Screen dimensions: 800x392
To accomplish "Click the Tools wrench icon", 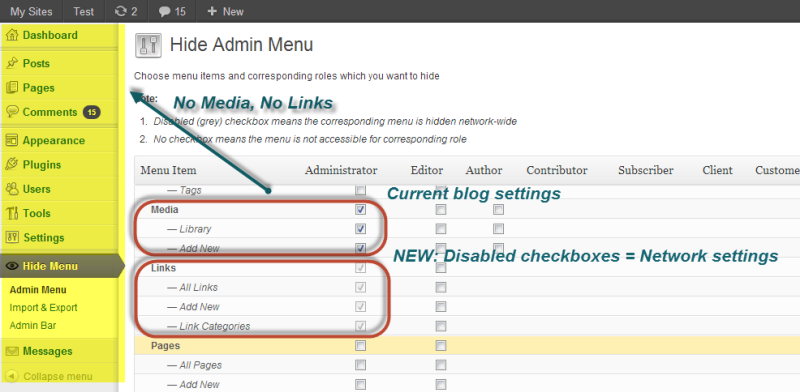I will pyautogui.click(x=12, y=213).
